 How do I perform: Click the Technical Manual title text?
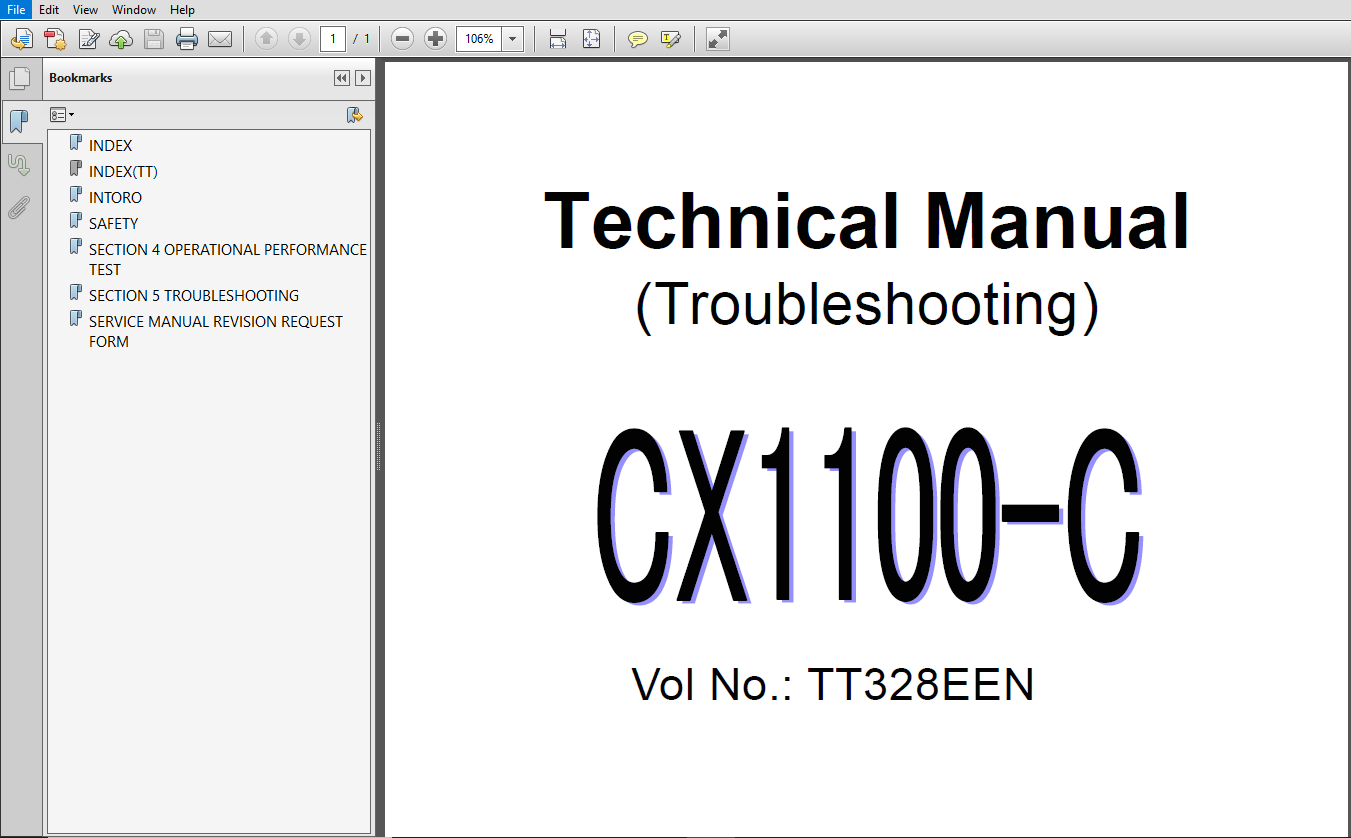[x=867, y=220]
